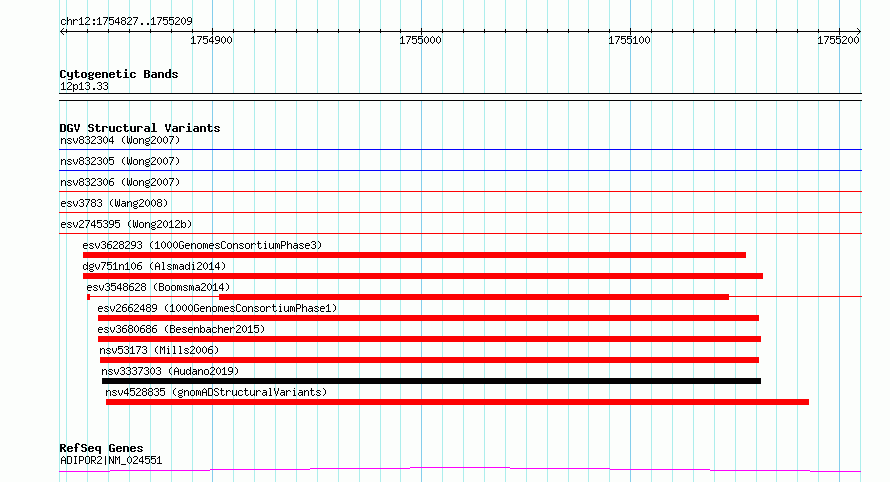Click the 12p13.33 band label
This screenshot has height=482, width=890.
pyautogui.click(x=84, y=87)
